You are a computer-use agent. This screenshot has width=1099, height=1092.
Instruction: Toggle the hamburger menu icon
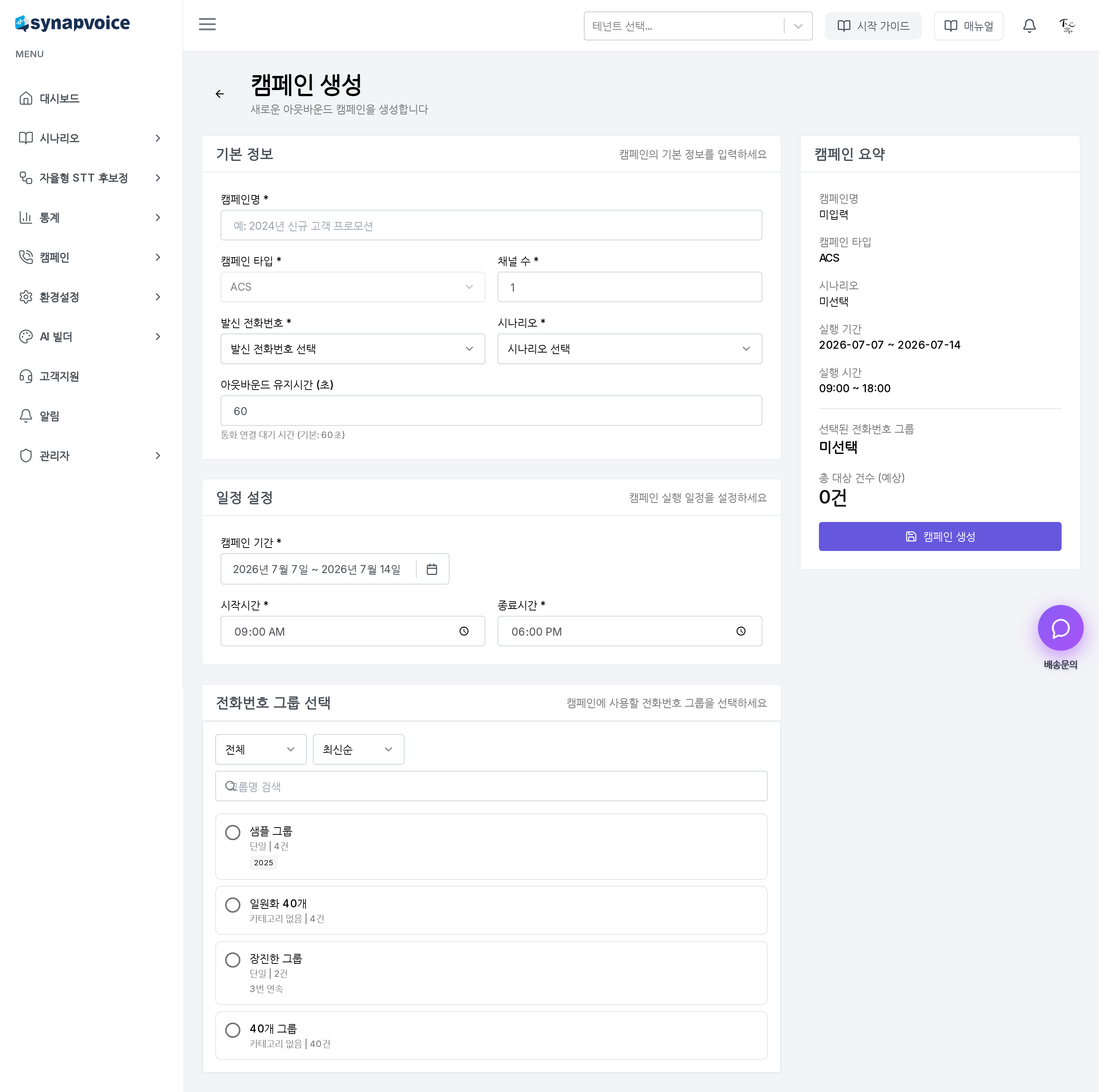click(207, 24)
